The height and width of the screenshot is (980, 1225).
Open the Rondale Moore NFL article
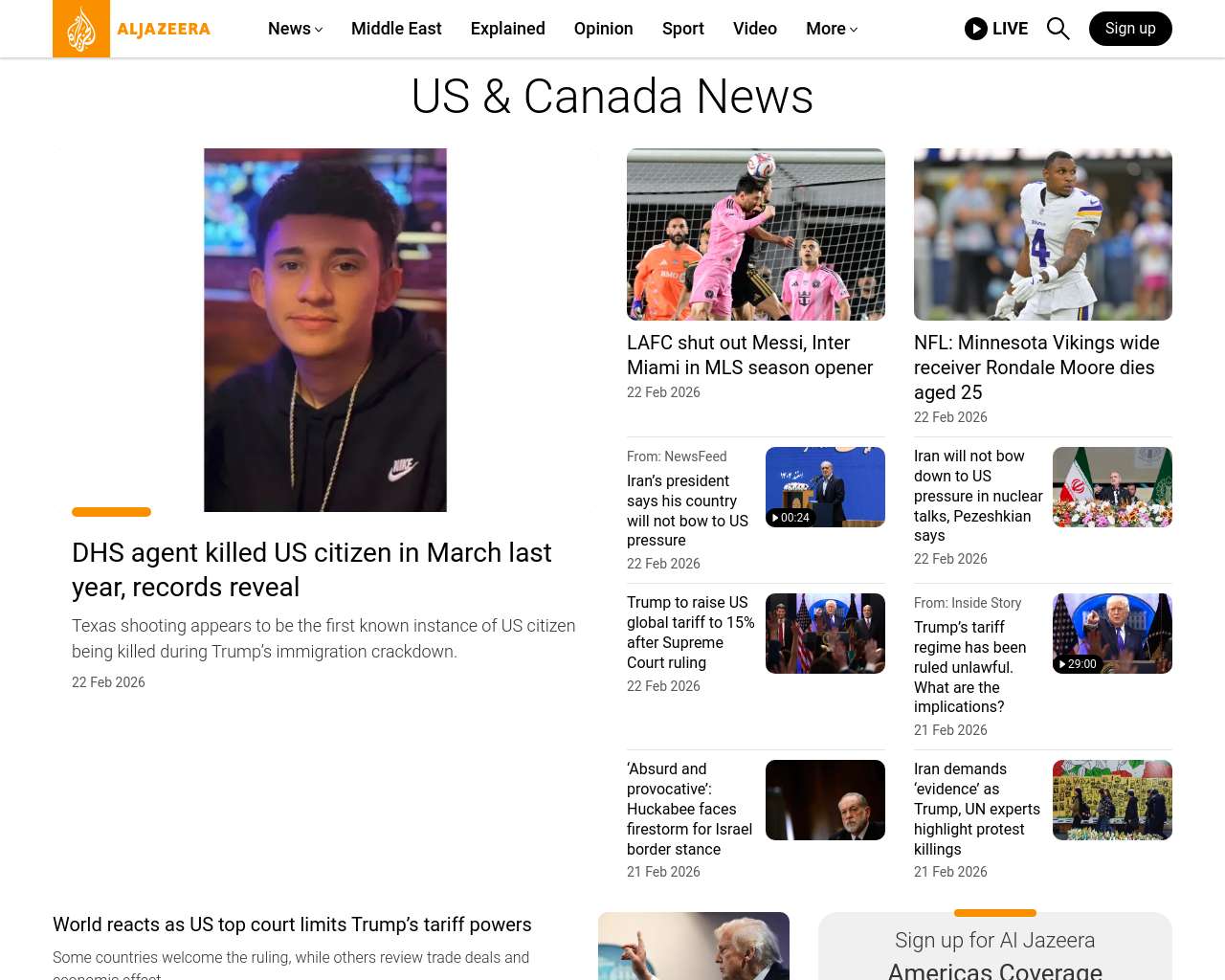coord(1036,367)
